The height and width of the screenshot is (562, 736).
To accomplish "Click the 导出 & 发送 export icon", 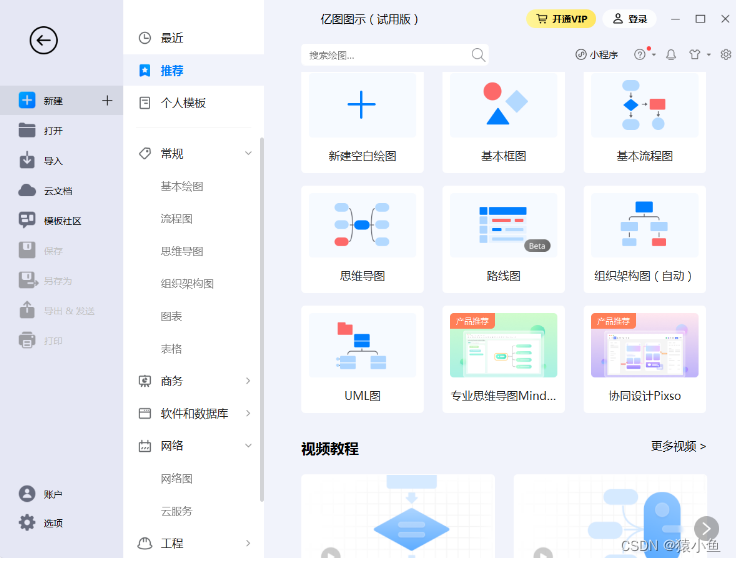I will [27, 310].
